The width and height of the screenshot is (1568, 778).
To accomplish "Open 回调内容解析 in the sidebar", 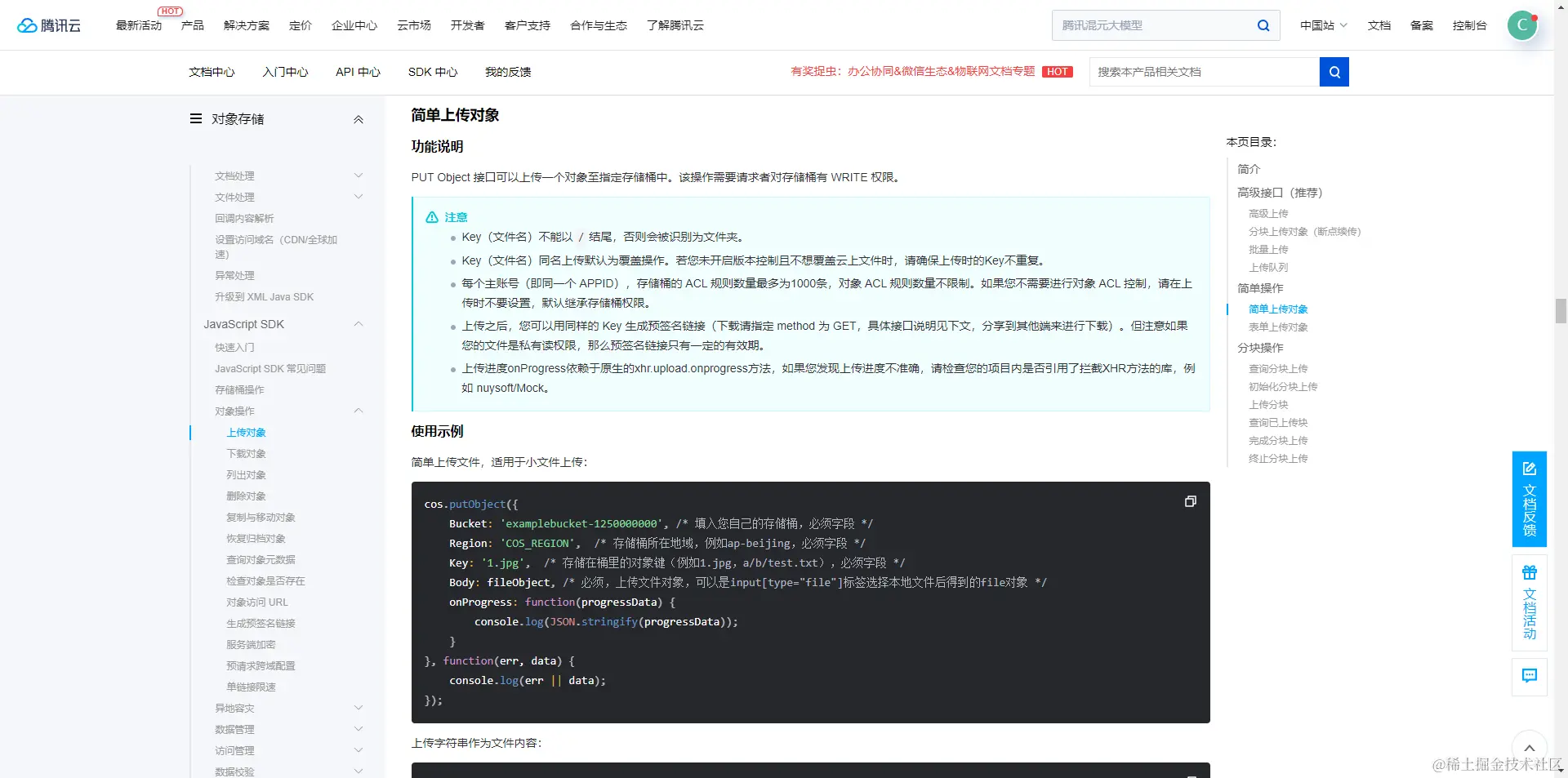I will pos(244,219).
